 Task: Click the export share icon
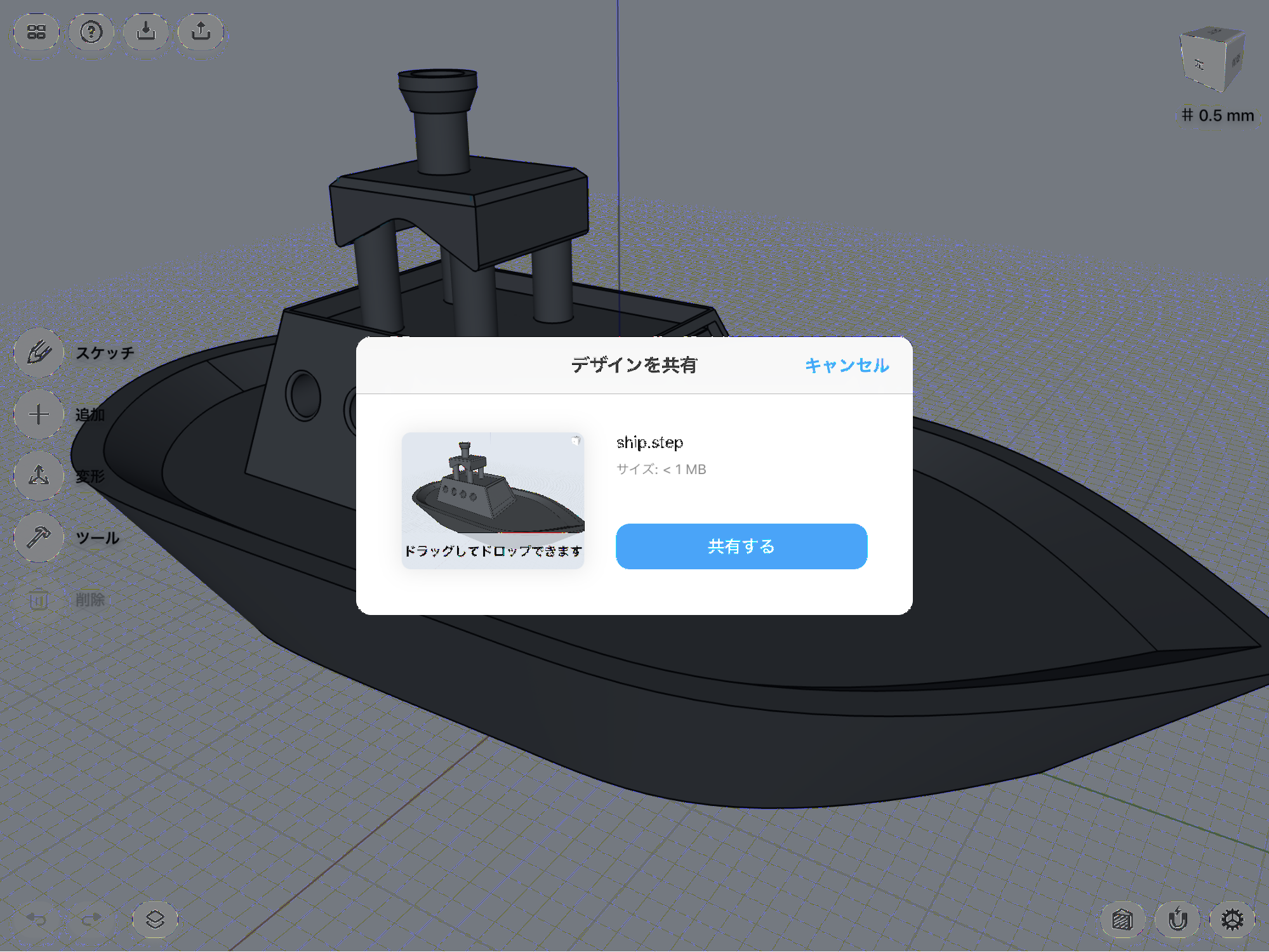coord(201,32)
